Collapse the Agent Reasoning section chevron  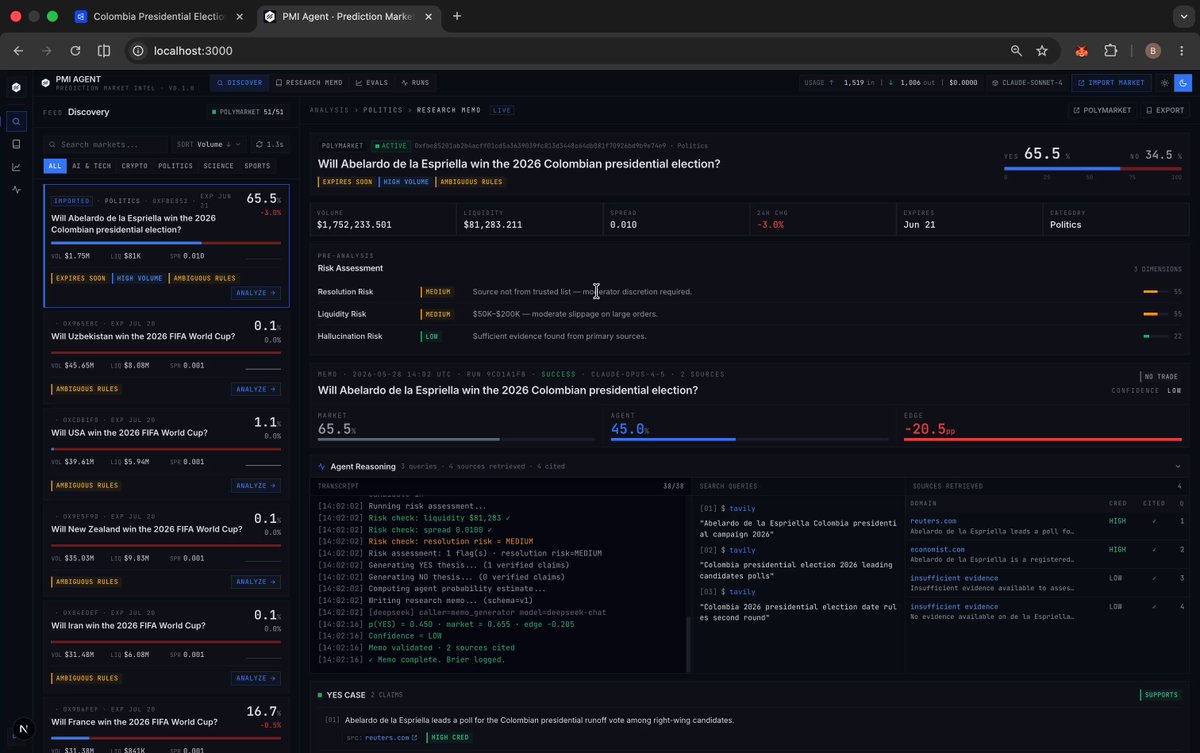pos(1178,466)
